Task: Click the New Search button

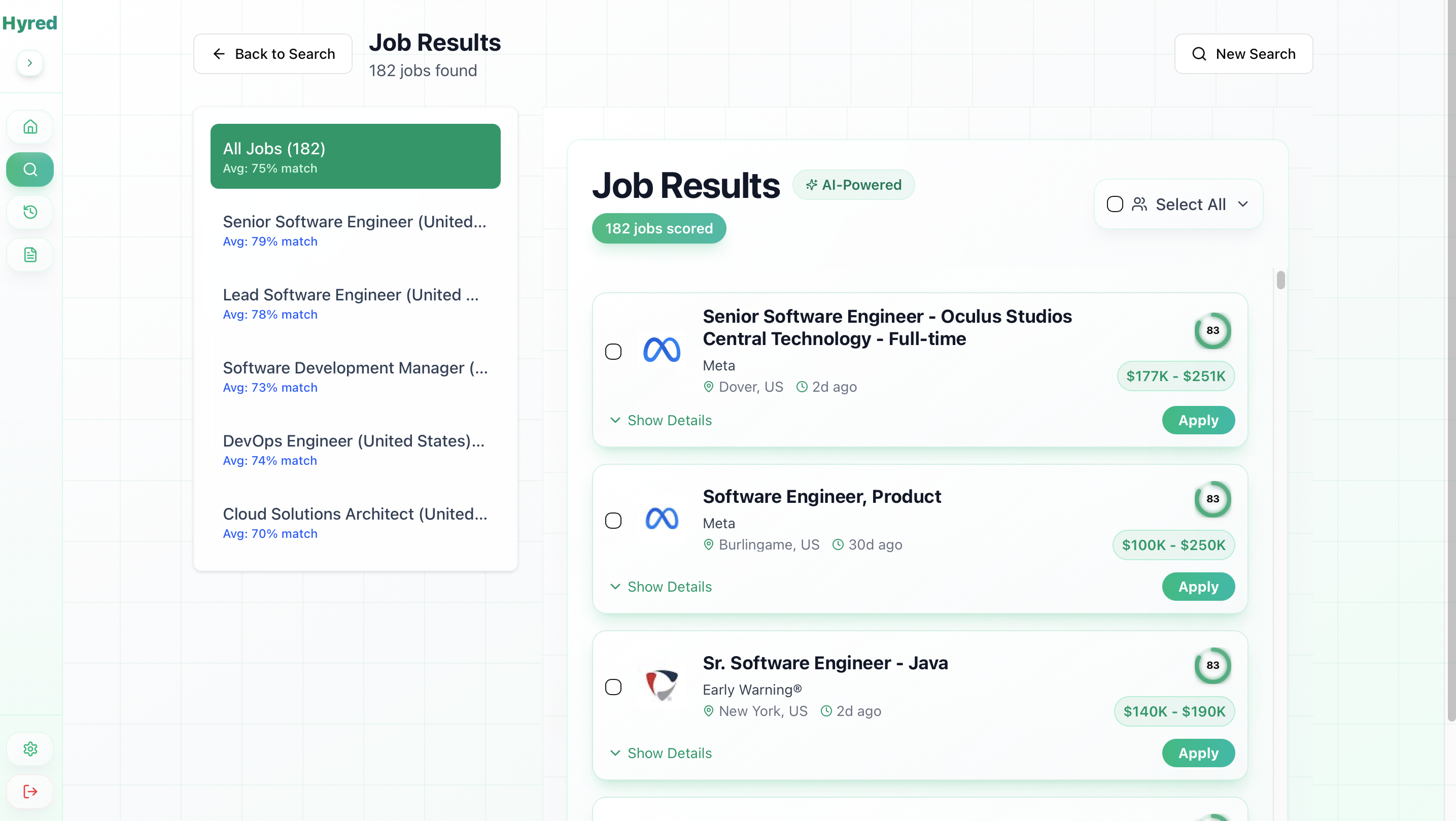Action: coord(1243,54)
